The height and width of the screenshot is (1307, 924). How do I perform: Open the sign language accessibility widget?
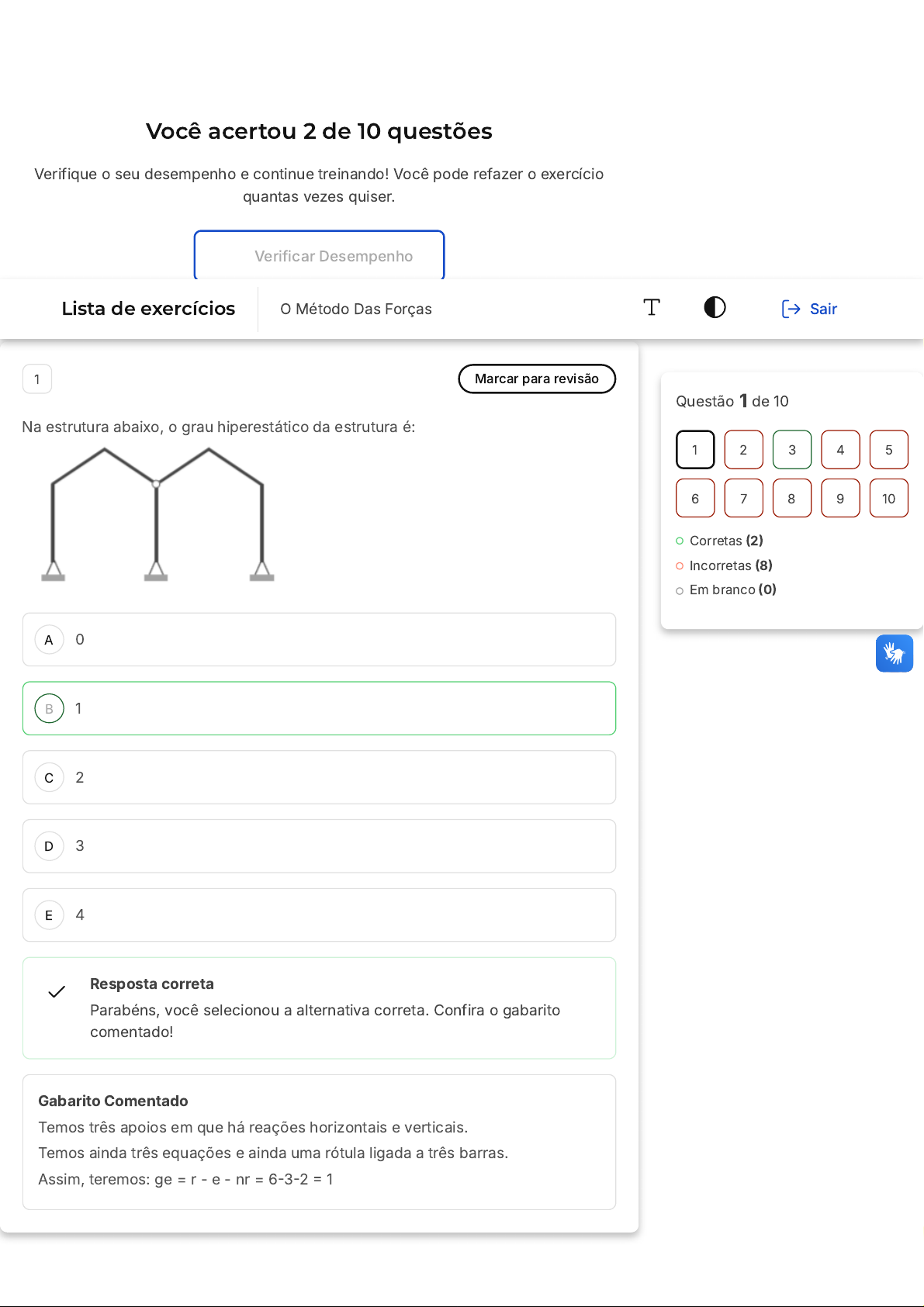tap(894, 653)
